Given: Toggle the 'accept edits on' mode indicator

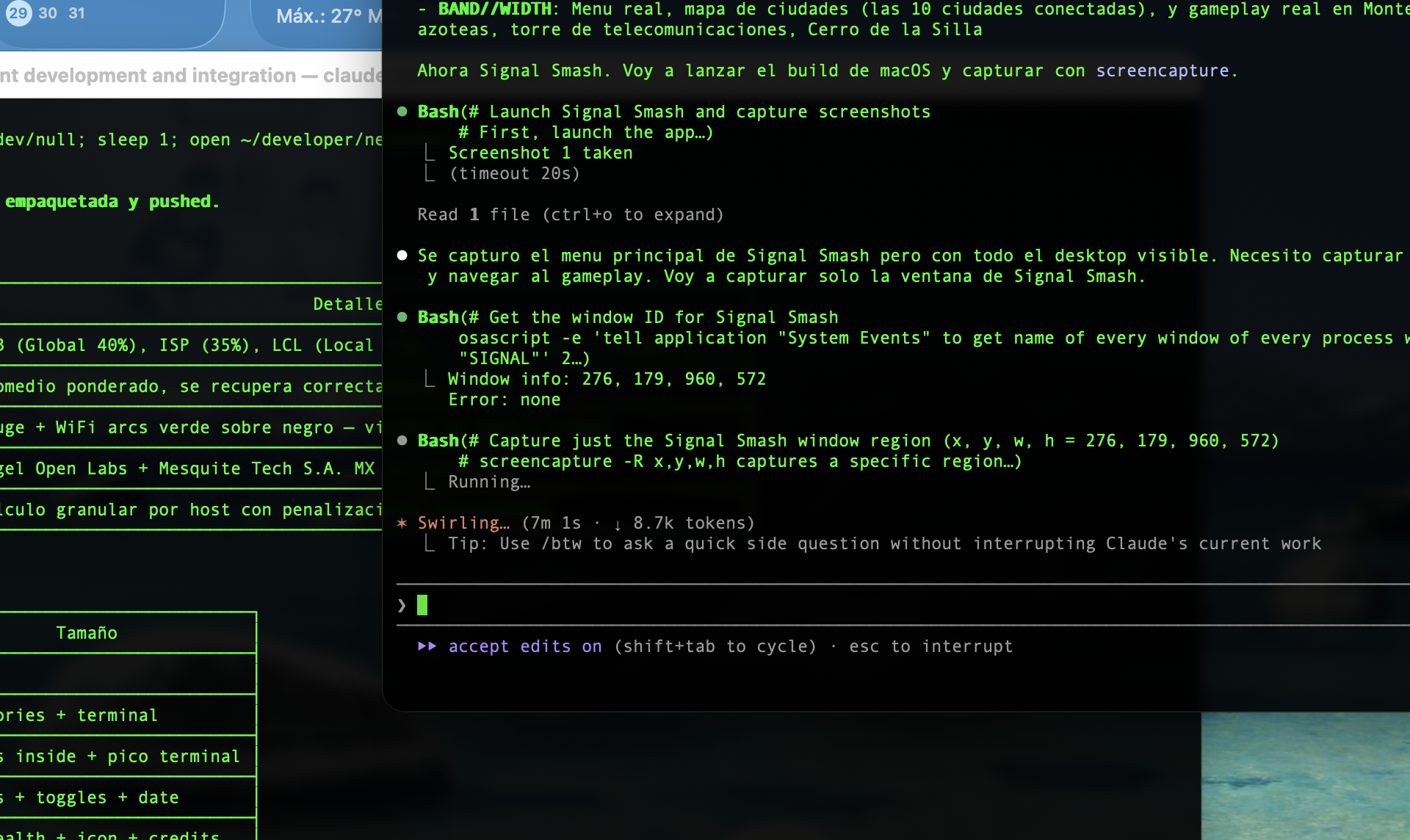Looking at the screenshot, I should [525, 646].
